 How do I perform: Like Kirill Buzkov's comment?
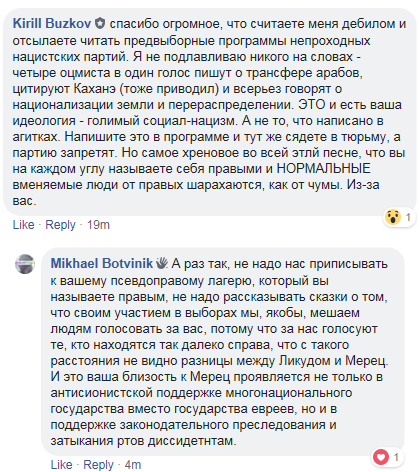coord(23,225)
